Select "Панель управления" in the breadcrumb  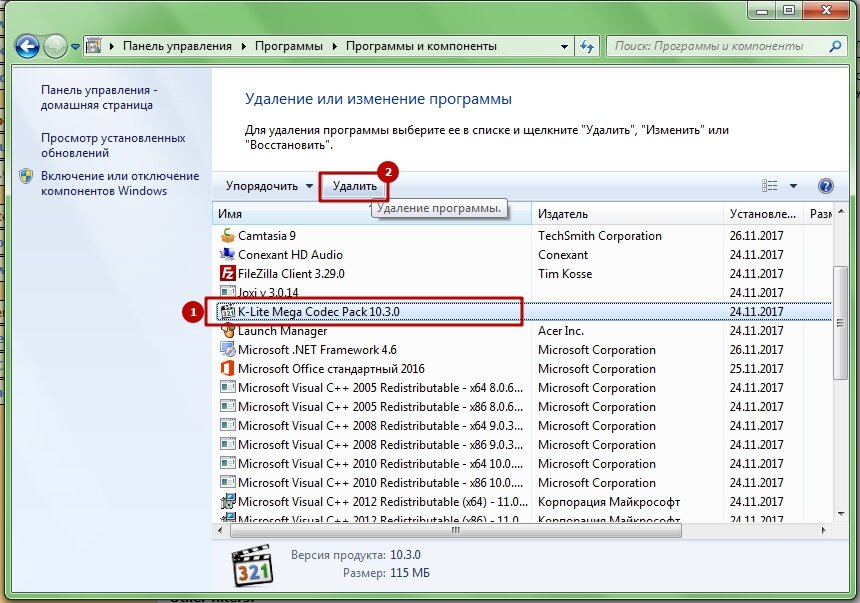tap(177, 46)
